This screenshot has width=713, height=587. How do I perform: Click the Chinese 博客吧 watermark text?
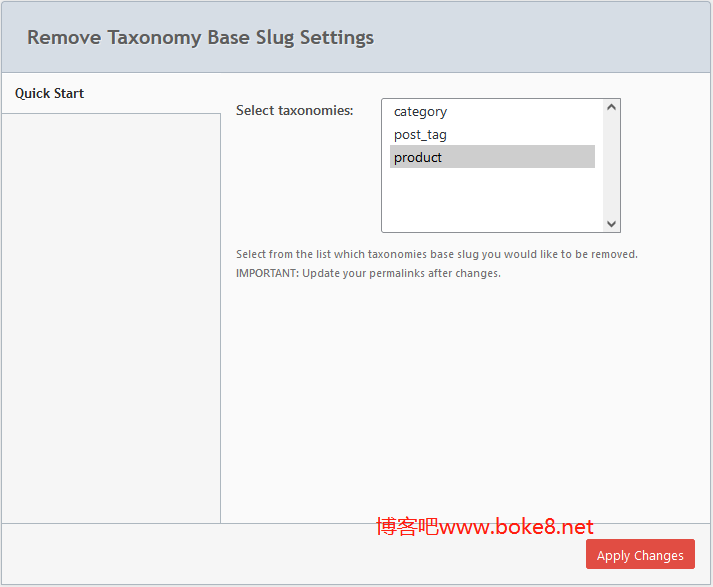(x=407, y=527)
